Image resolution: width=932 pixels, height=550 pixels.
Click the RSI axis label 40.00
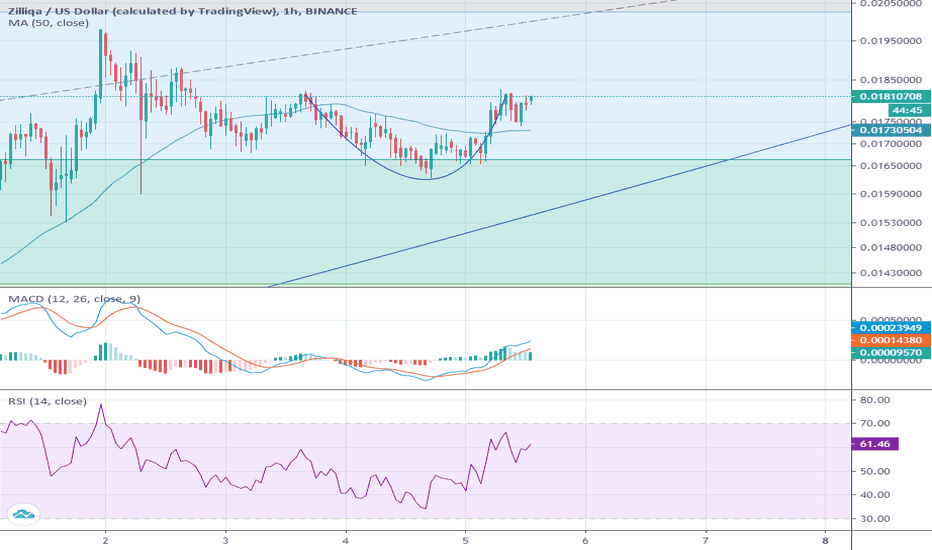[875, 495]
